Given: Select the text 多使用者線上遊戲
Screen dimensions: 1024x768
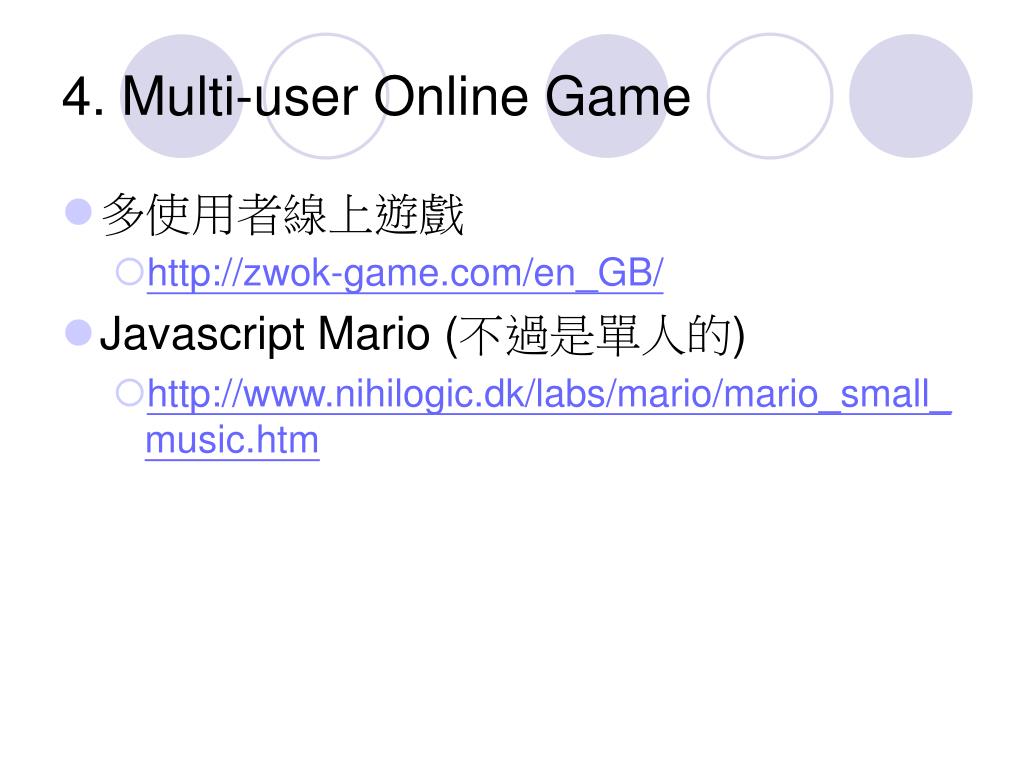Looking at the screenshot, I should click(283, 214).
